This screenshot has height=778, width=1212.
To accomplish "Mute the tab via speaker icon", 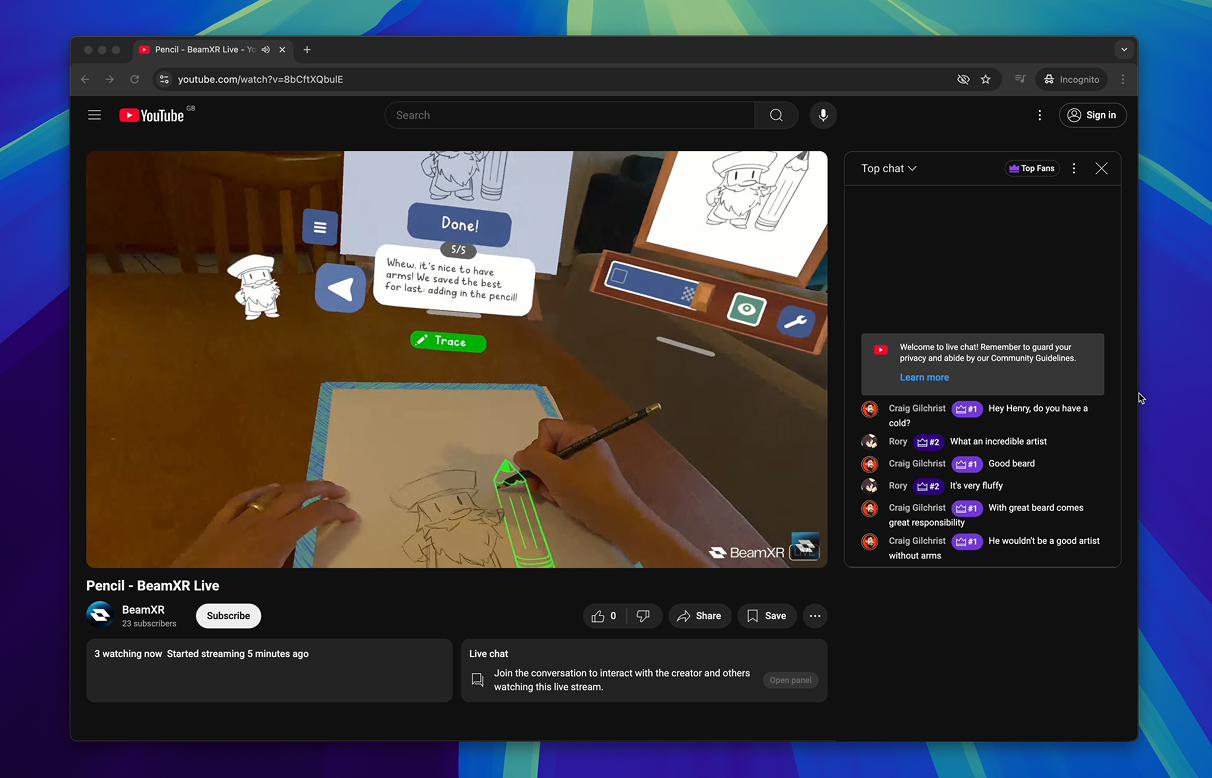I will (266, 50).
